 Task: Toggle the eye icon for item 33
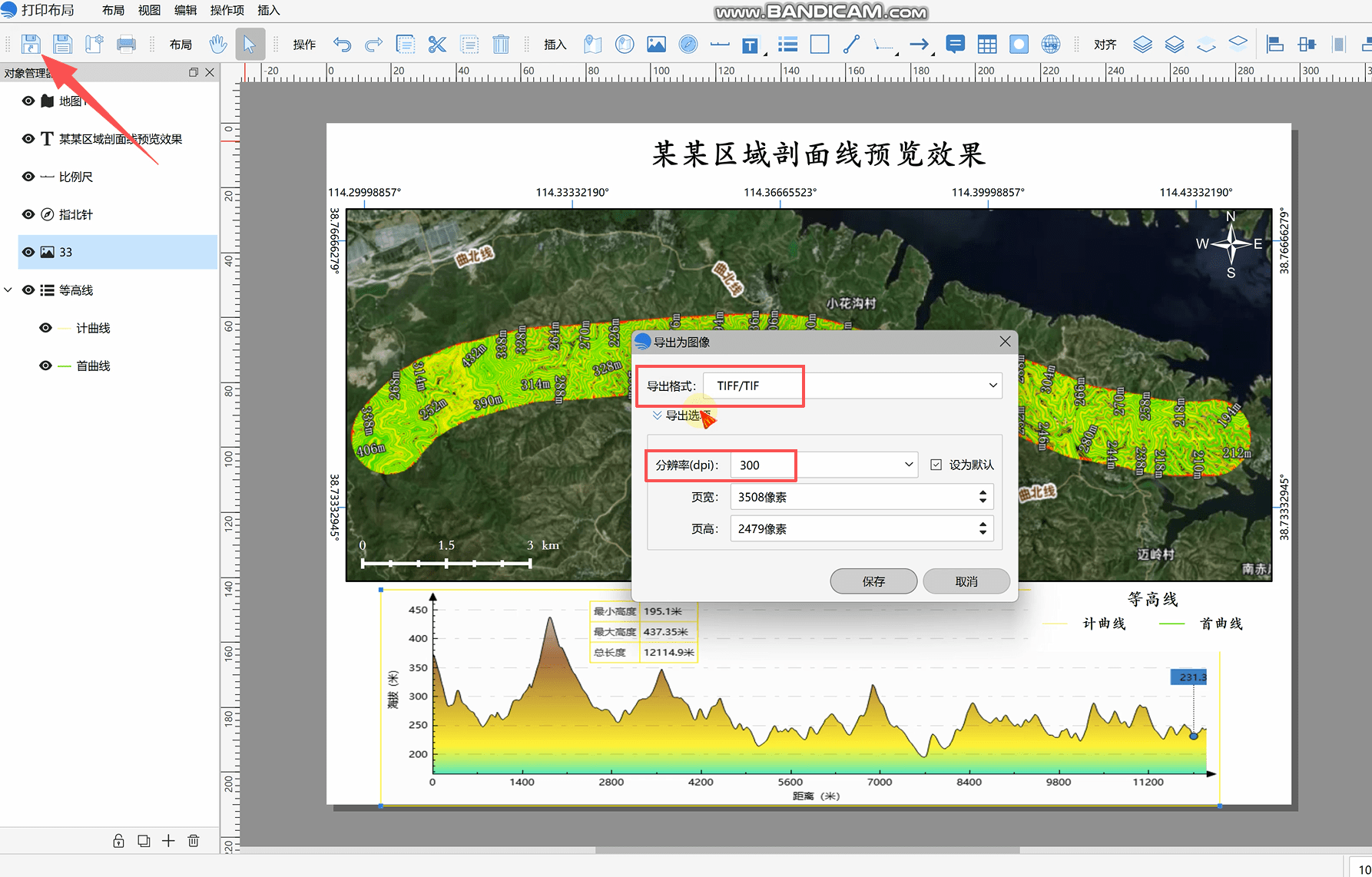point(28,252)
